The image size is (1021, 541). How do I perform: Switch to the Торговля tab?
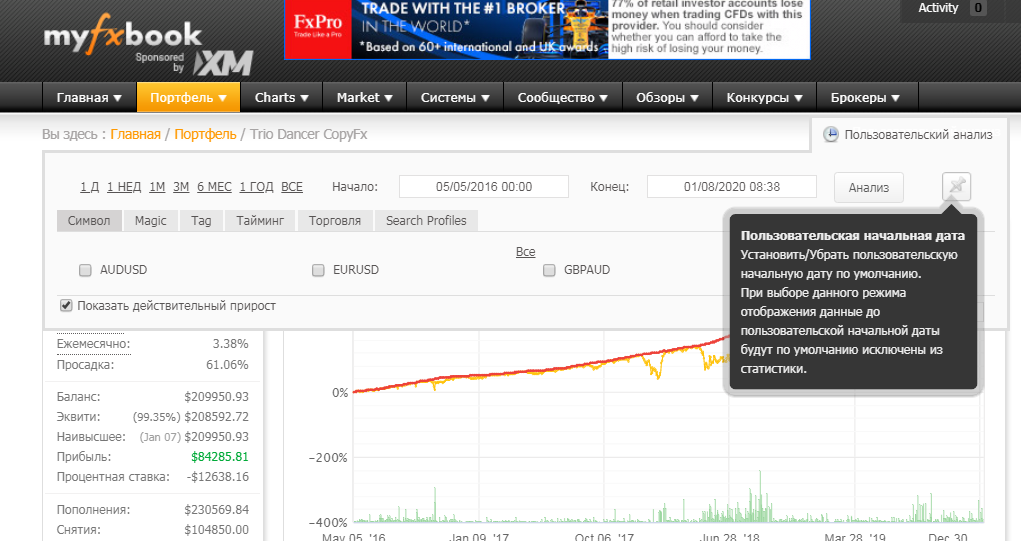(x=335, y=221)
